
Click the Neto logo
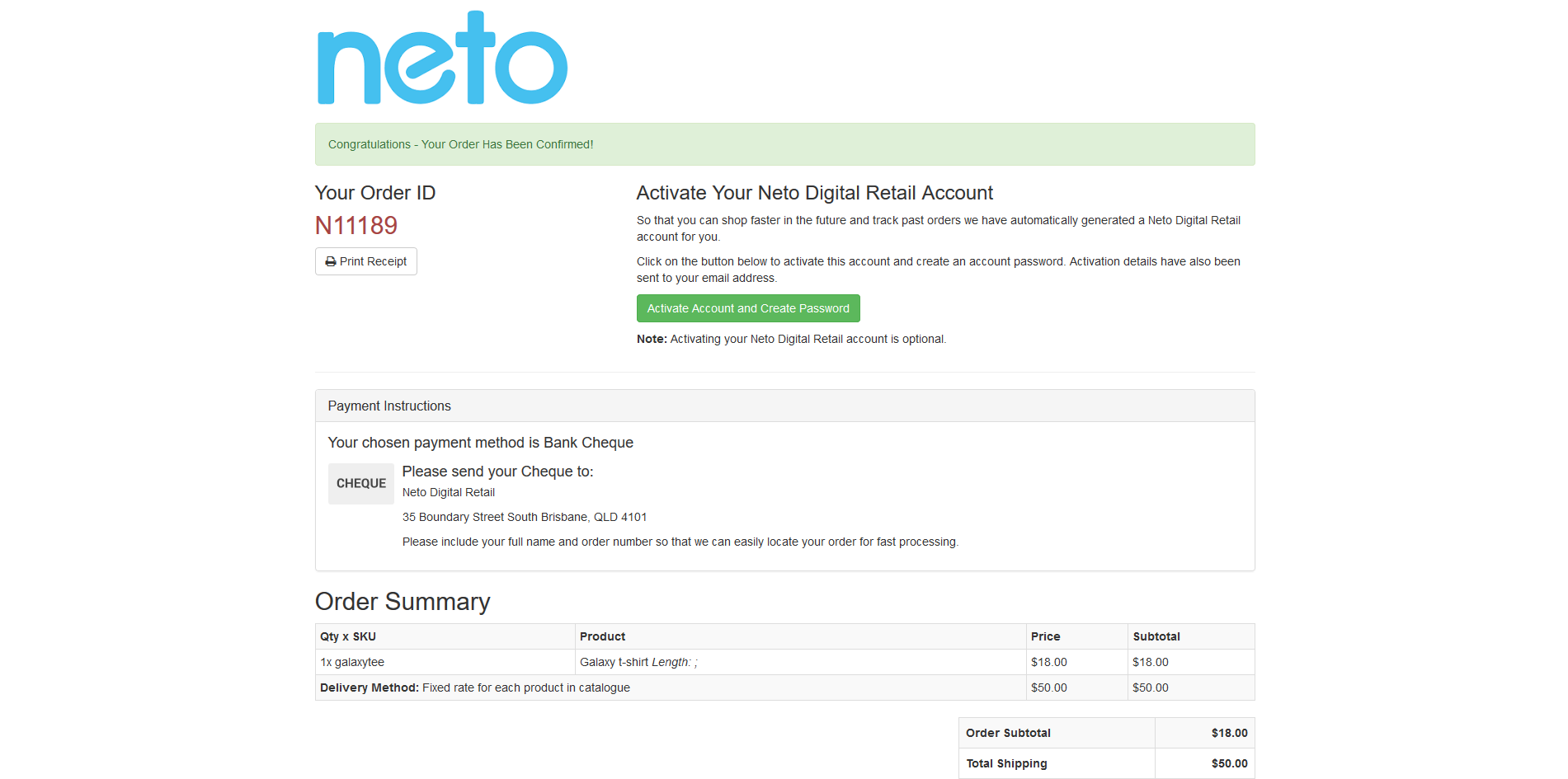442,58
